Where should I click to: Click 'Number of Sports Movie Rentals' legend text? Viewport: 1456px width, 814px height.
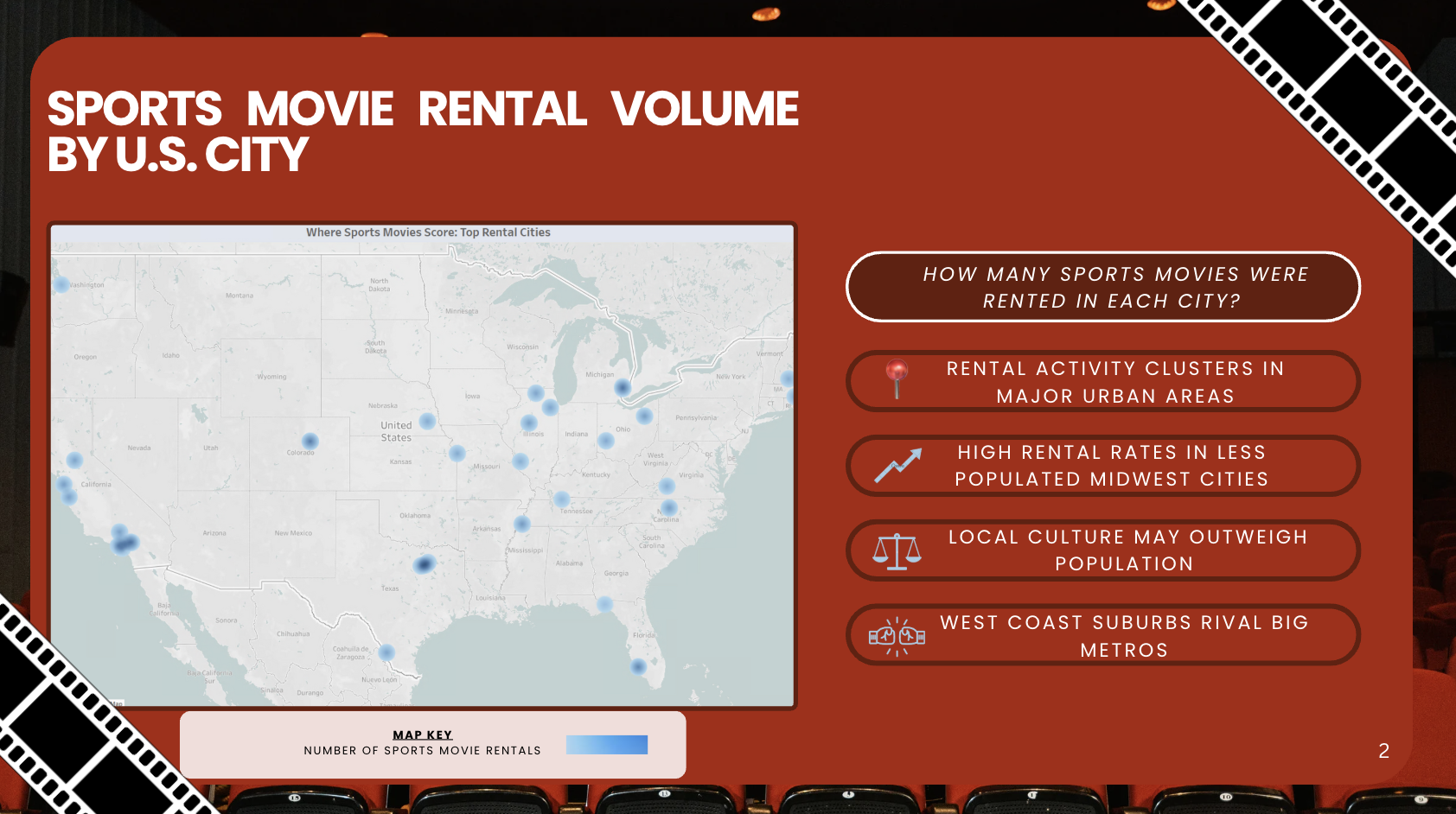pyautogui.click(x=423, y=751)
